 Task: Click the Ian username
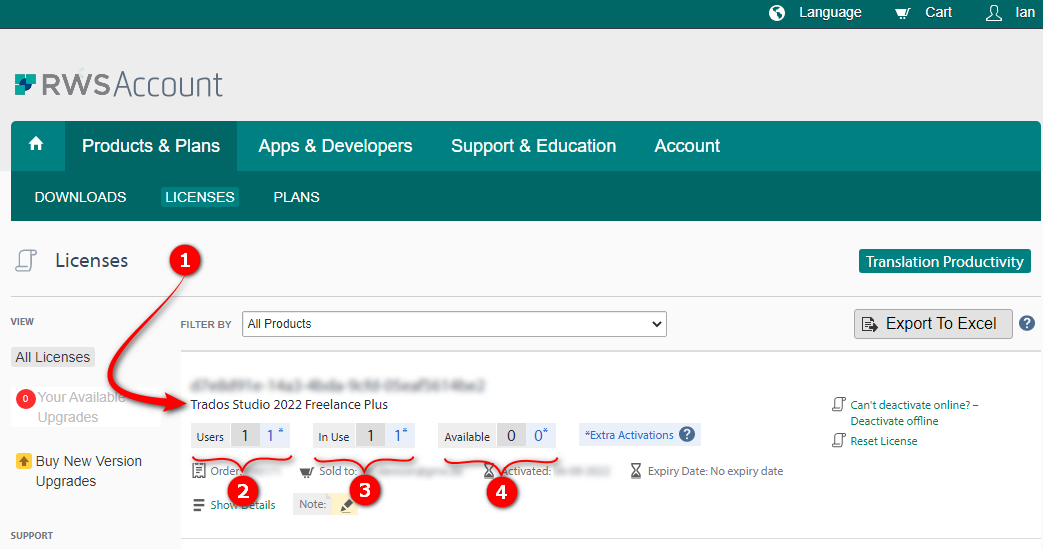coord(1025,13)
